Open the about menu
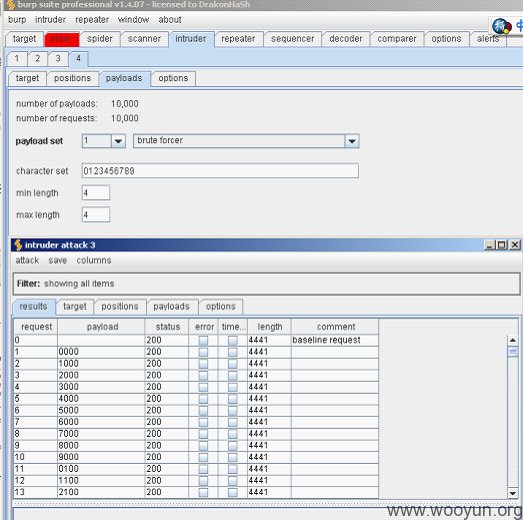Screen dimensions: 523x520 click(x=170, y=20)
